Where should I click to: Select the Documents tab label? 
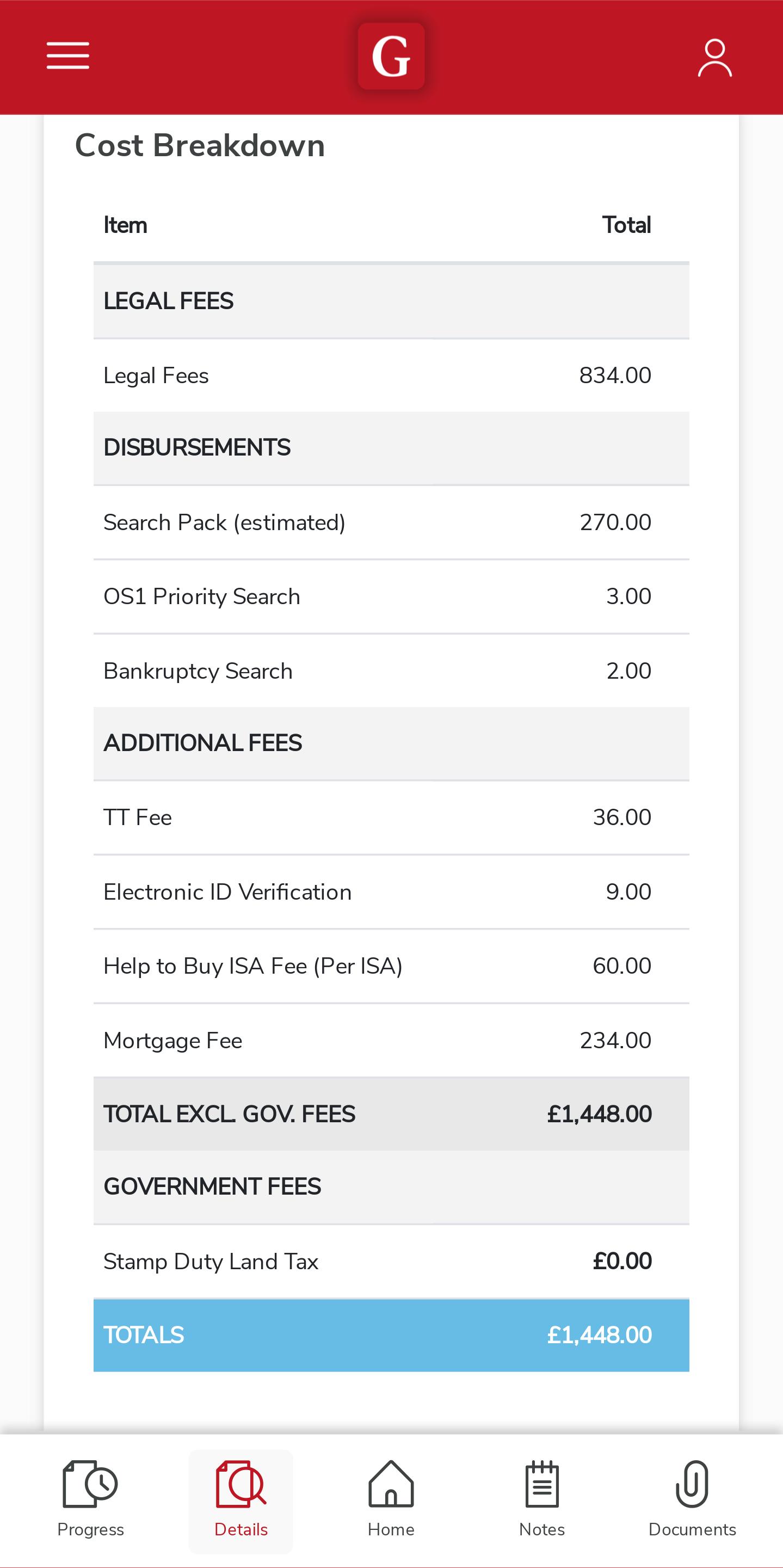(x=692, y=1530)
